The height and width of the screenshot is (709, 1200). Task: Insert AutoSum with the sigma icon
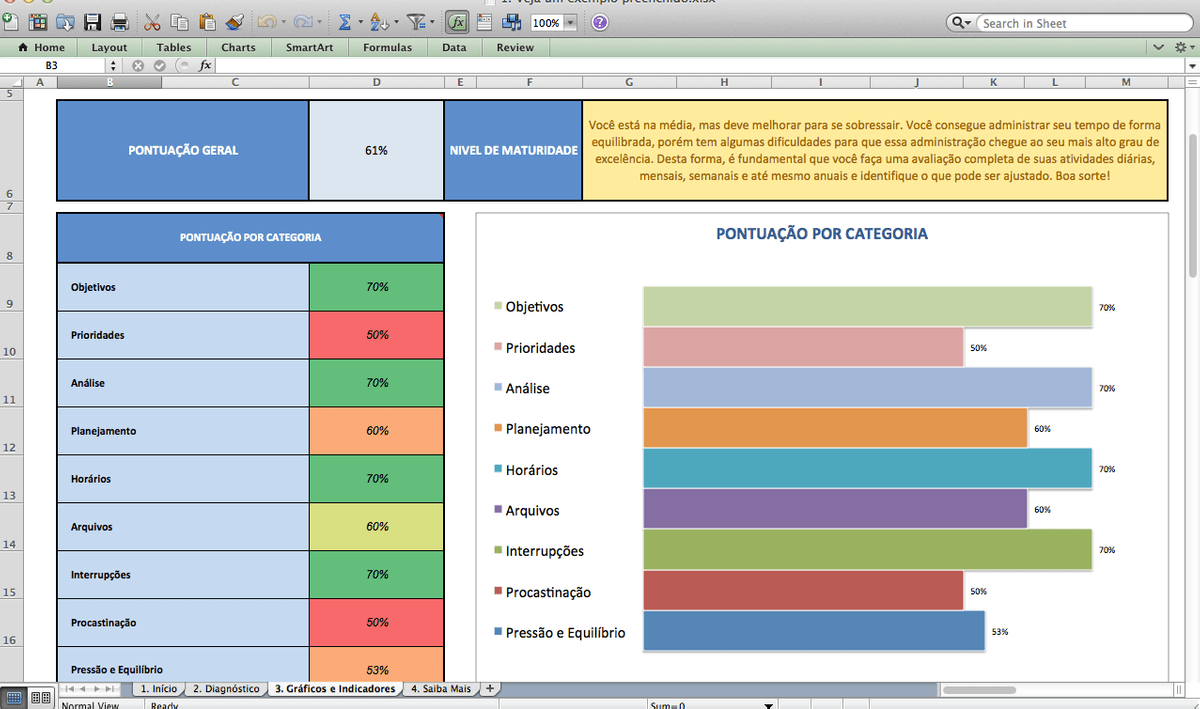click(344, 21)
